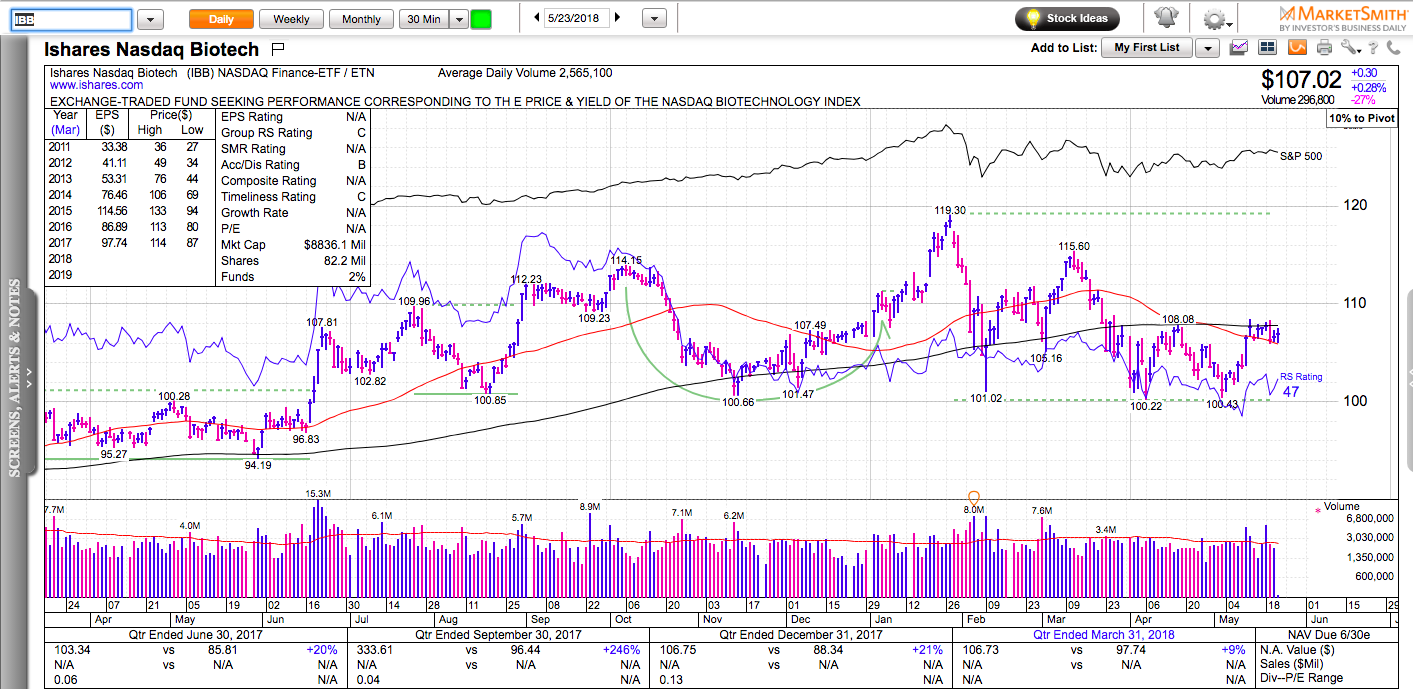Click the chart view icon
Screen dimensions: 1413x689
pyautogui.click(x=1239, y=47)
